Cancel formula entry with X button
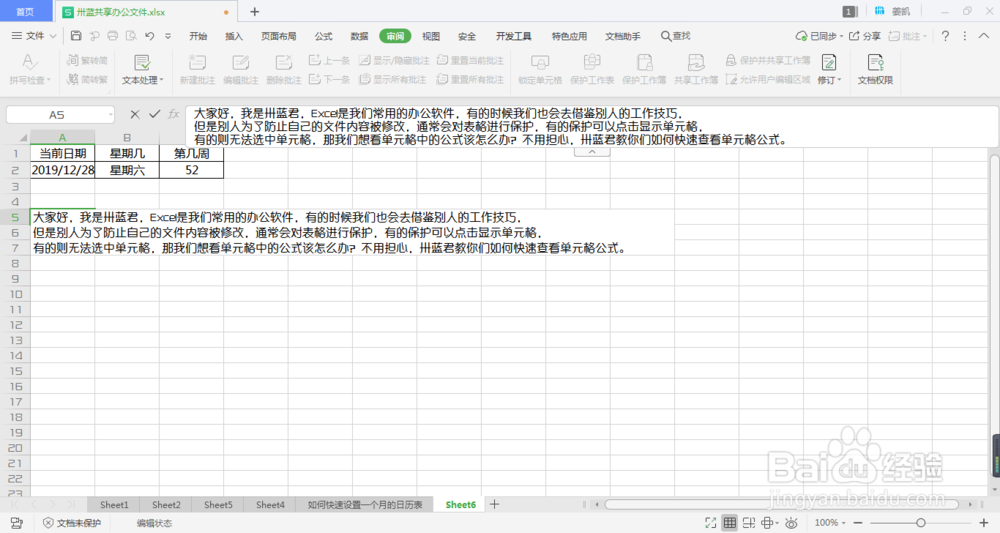1000x533 pixels. click(135, 114)
